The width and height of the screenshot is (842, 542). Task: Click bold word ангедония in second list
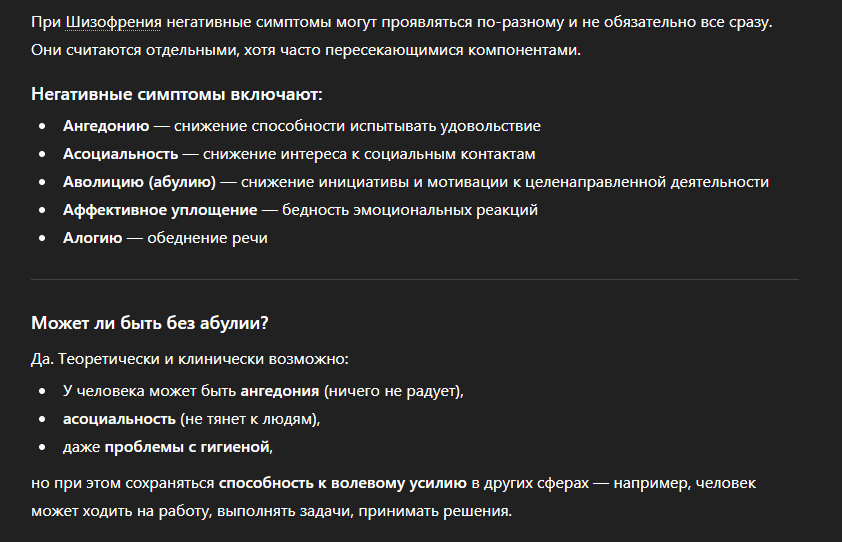(x=280, y=390)
